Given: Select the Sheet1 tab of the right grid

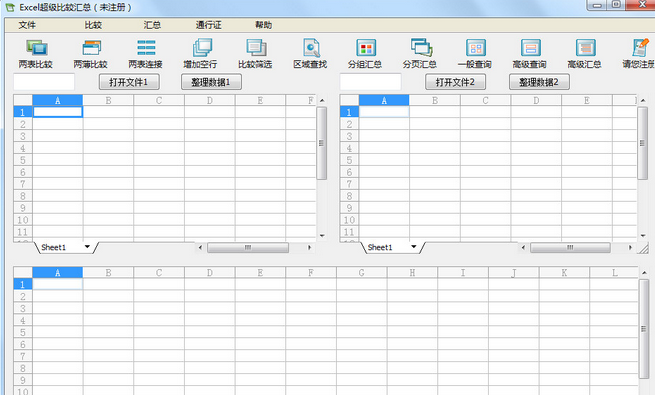Looking at the screenshot, I should click(380, 247).
